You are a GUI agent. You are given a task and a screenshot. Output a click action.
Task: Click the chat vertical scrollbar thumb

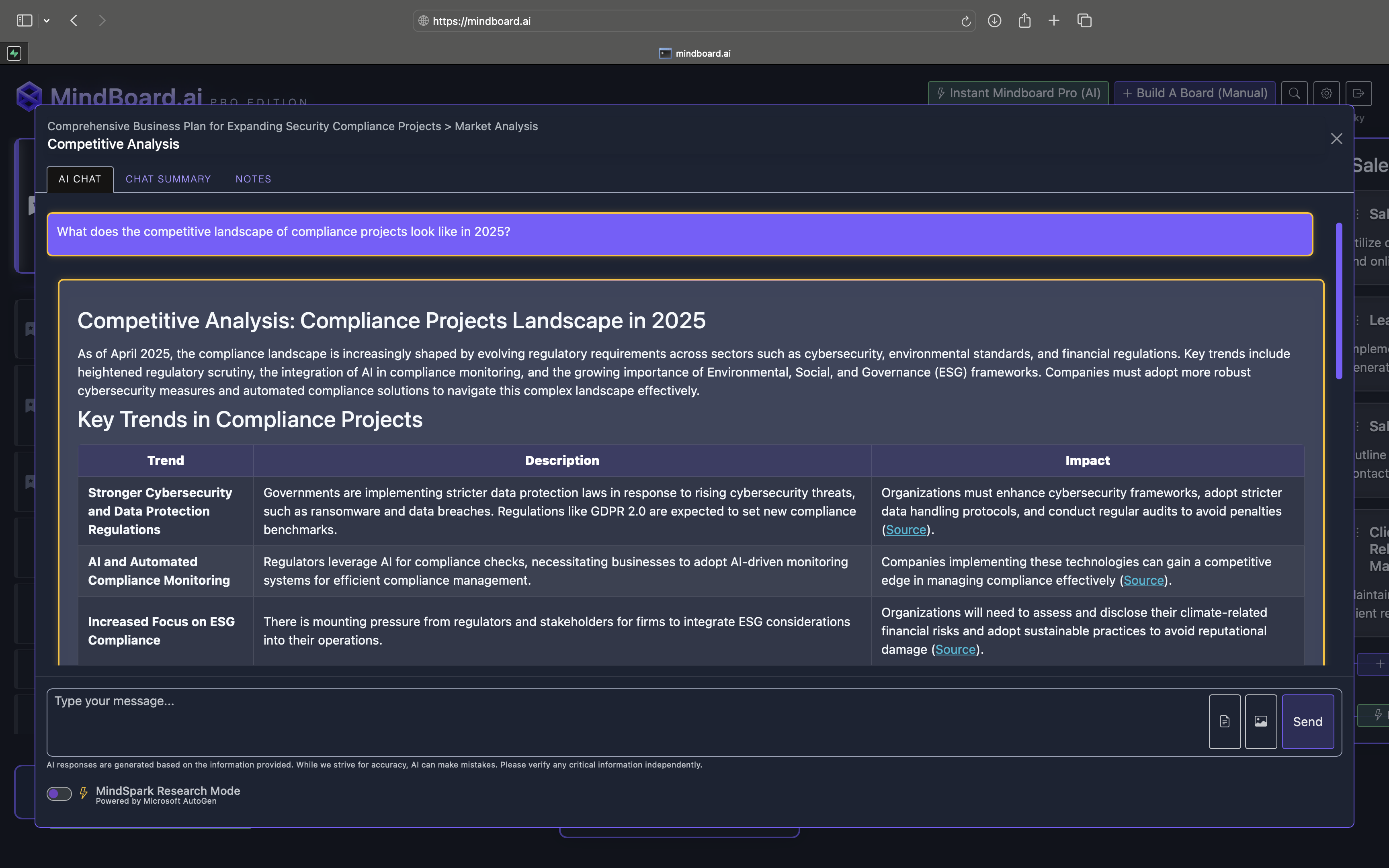point(1338,301)
